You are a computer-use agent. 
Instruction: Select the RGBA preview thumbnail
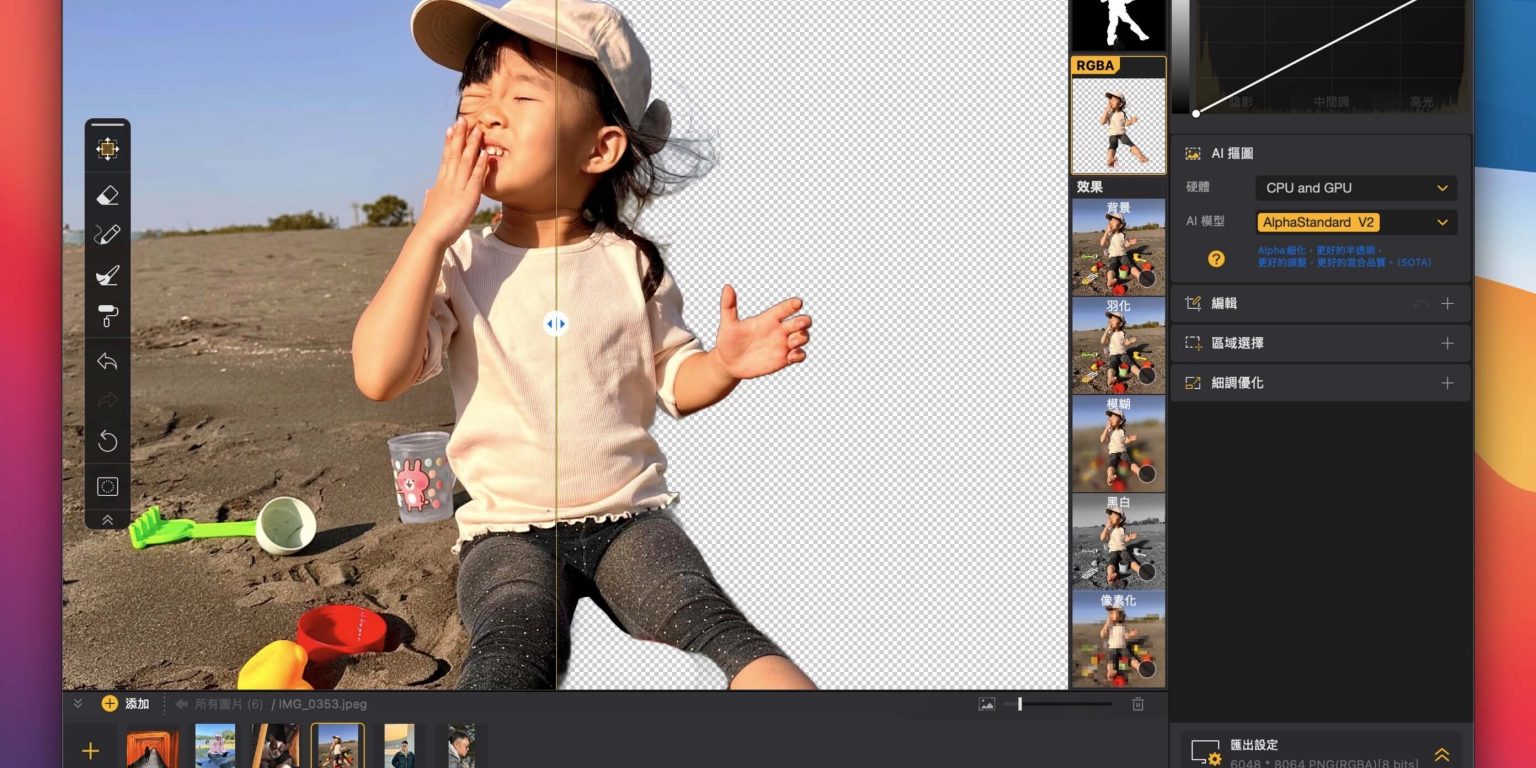(x=1118, y=125)
